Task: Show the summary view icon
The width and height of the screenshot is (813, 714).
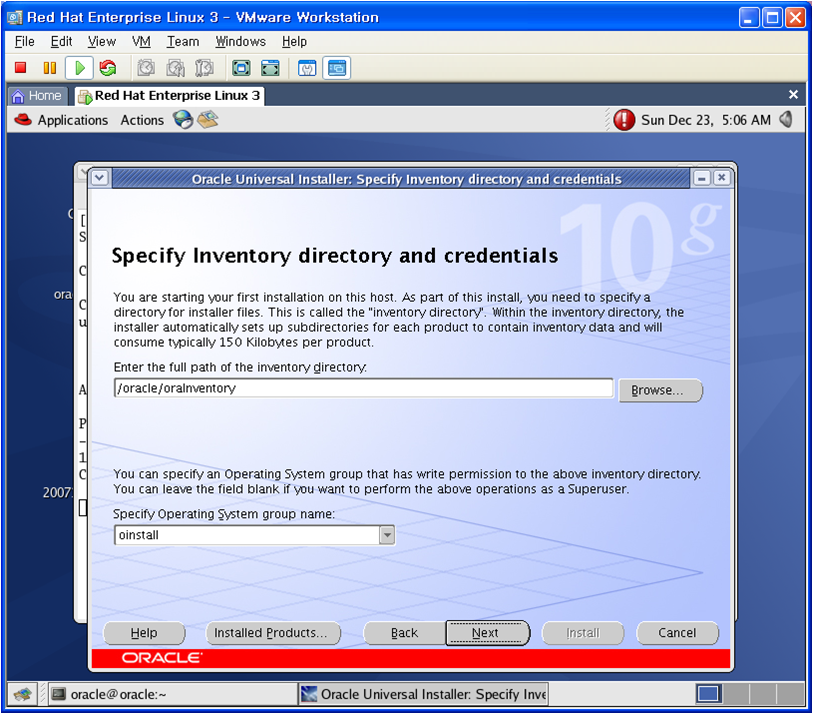Action: pos(307,68)
